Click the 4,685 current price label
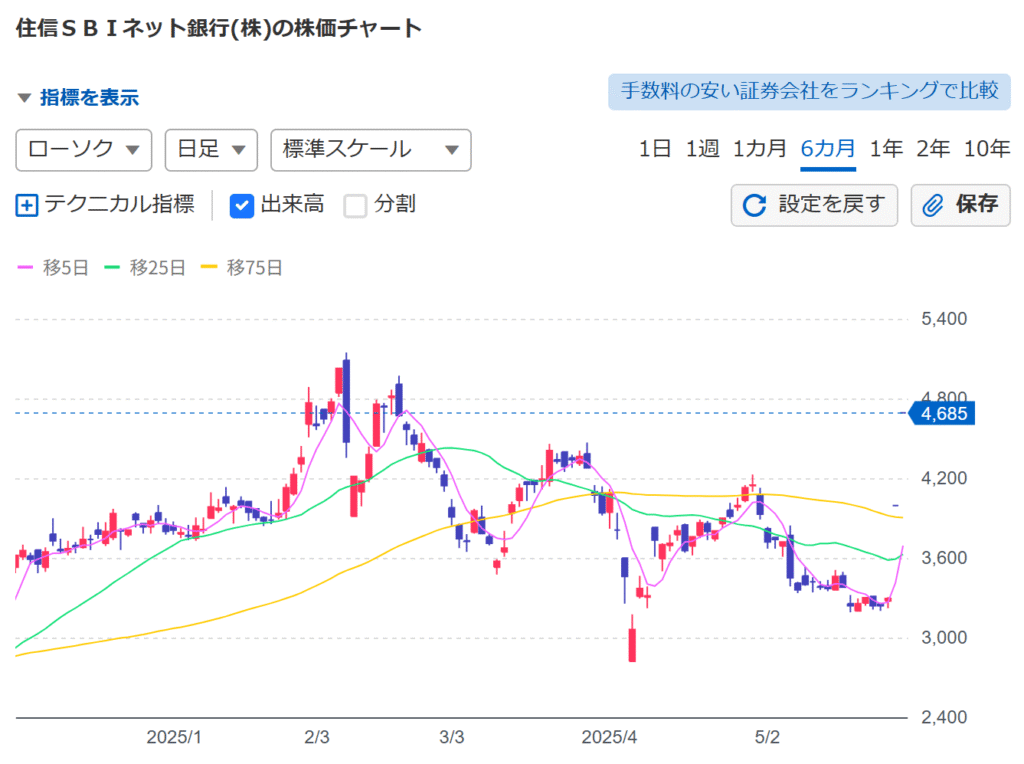This screenshot has width=1024, height=764. (x=942, y=413)
